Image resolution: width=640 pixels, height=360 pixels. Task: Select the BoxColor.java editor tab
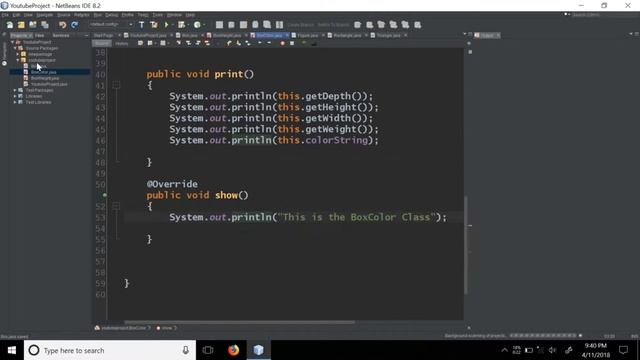point(269,36)
